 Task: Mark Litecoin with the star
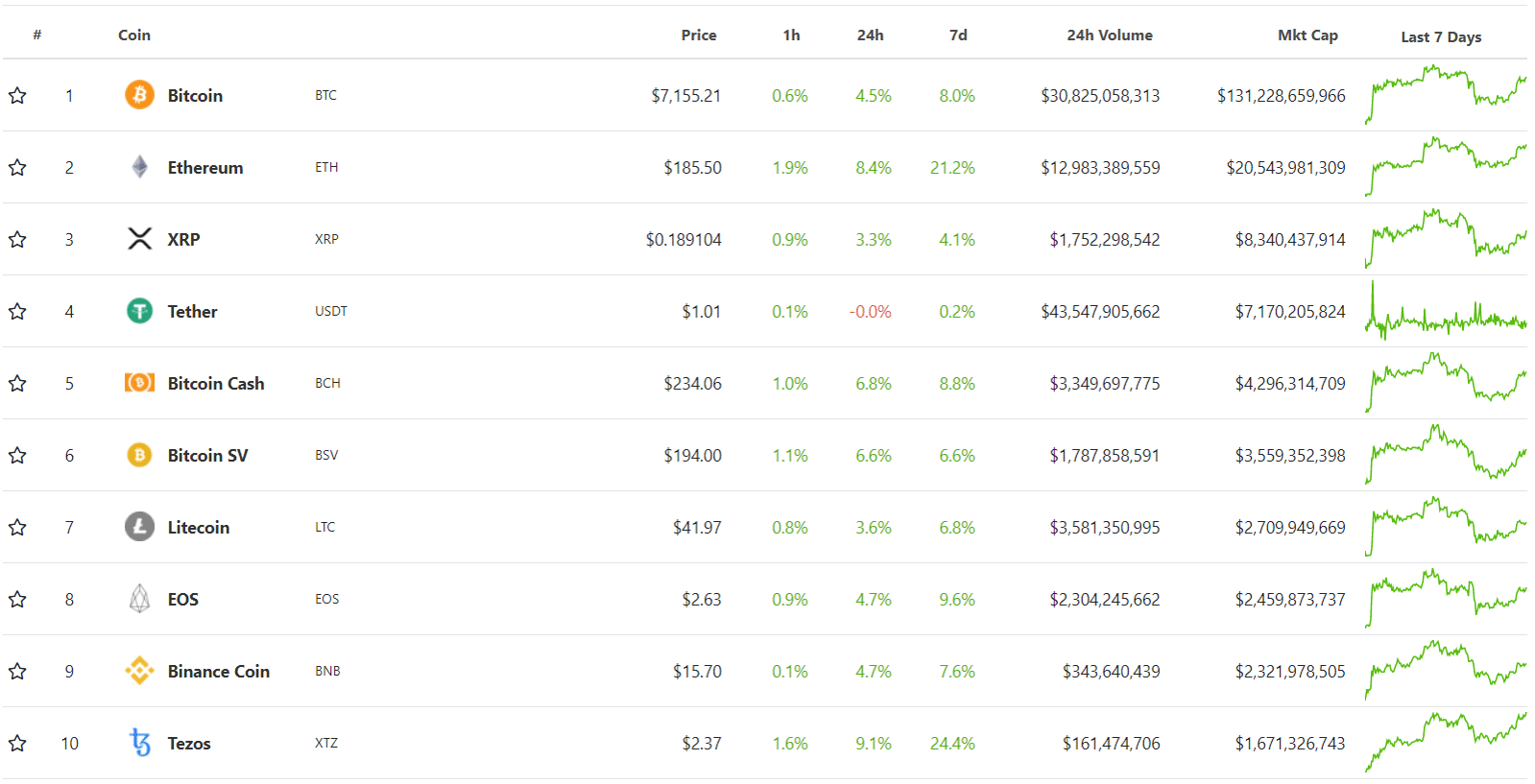click(17, 527)
